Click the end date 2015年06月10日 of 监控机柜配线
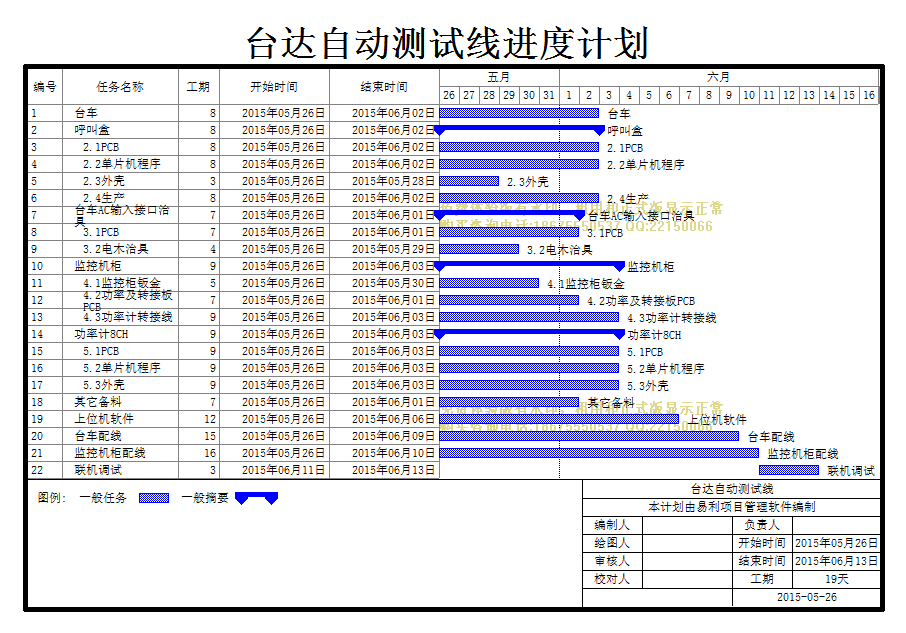906x633 pixels. [393, 453]
